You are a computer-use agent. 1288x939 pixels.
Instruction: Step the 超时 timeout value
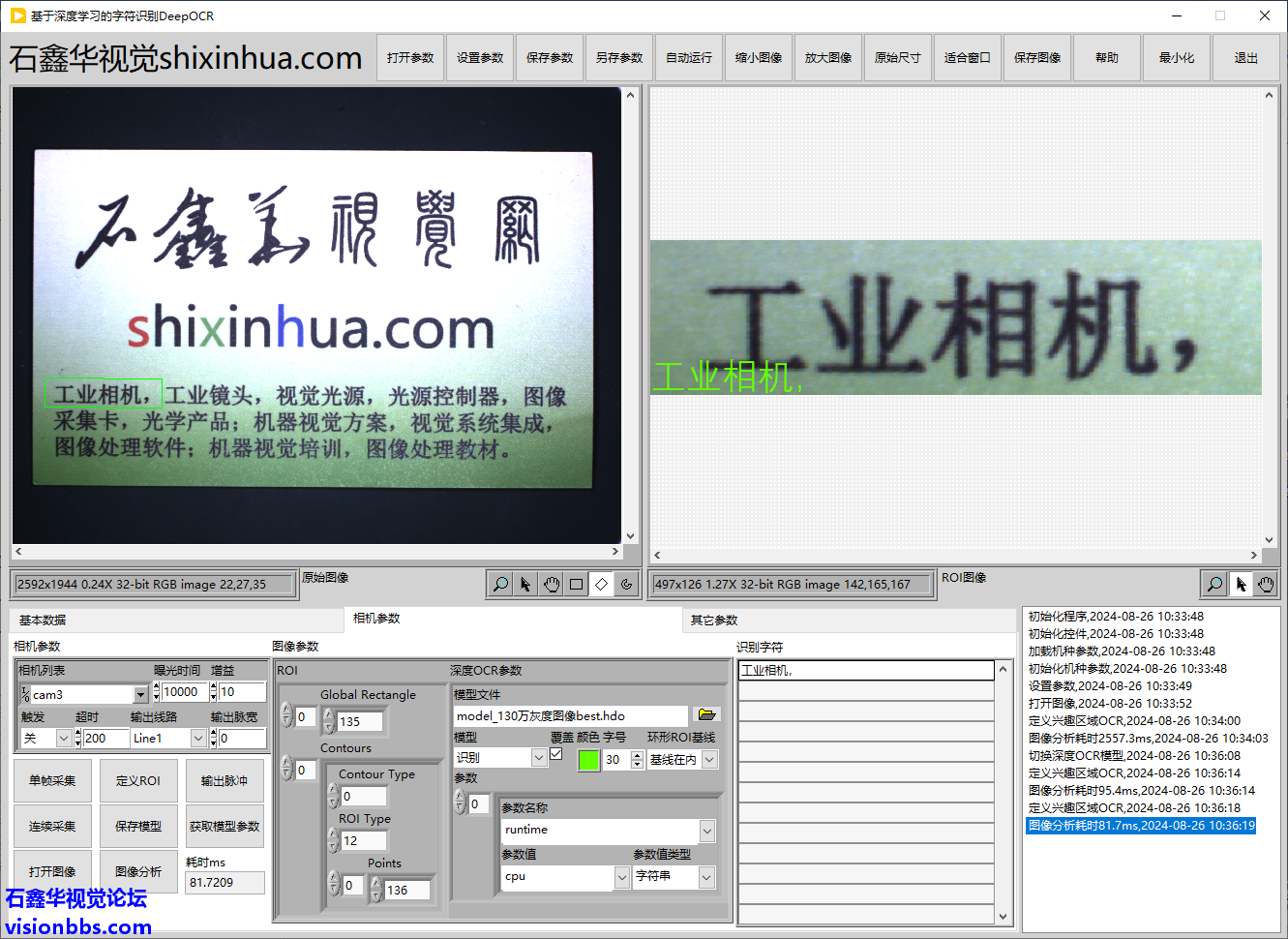point(78,739)
